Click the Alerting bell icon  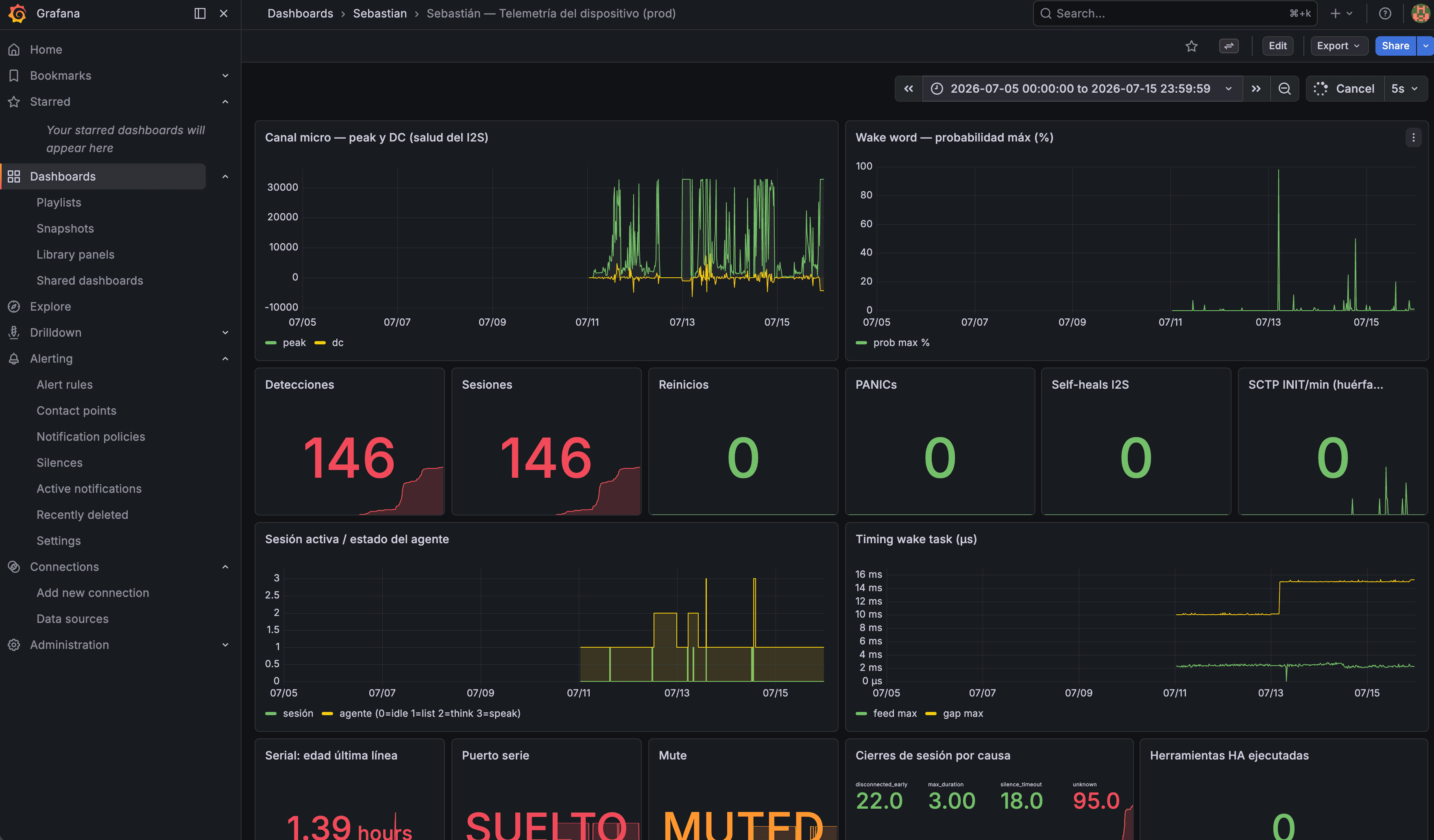coord(14,359)
